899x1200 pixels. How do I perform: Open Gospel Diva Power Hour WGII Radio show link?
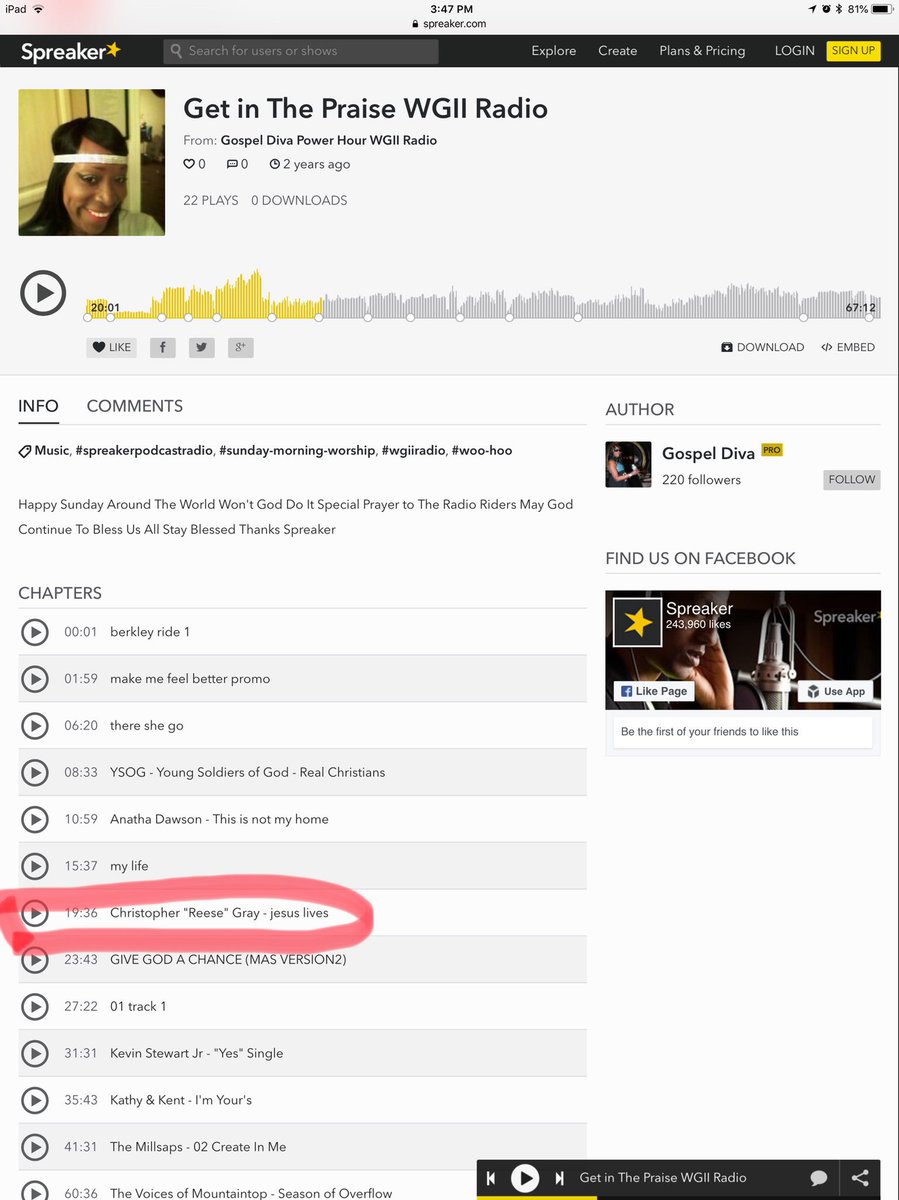coord(328,140)
